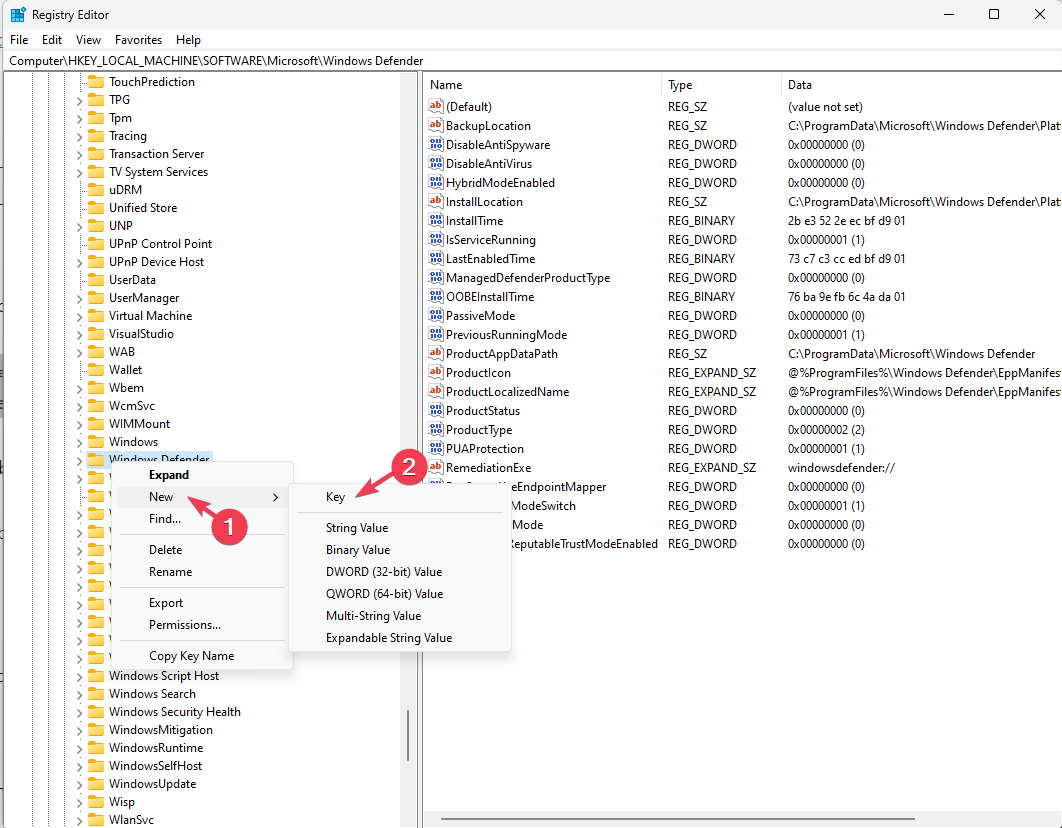This screenshot has height=828, width=1062.
Task: Click the WindowsUpdate folder icon
Action: [96, 784]
